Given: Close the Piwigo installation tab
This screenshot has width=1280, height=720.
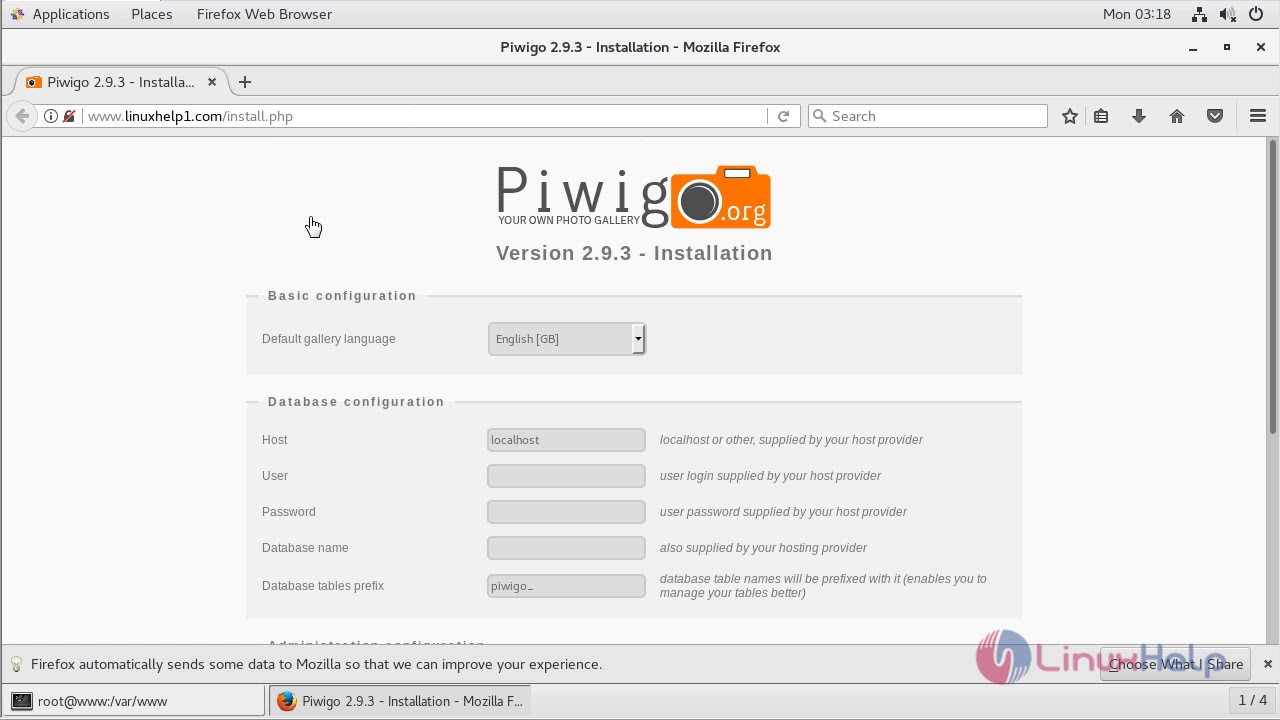Looking at the screenshot, I should point(211,82).
